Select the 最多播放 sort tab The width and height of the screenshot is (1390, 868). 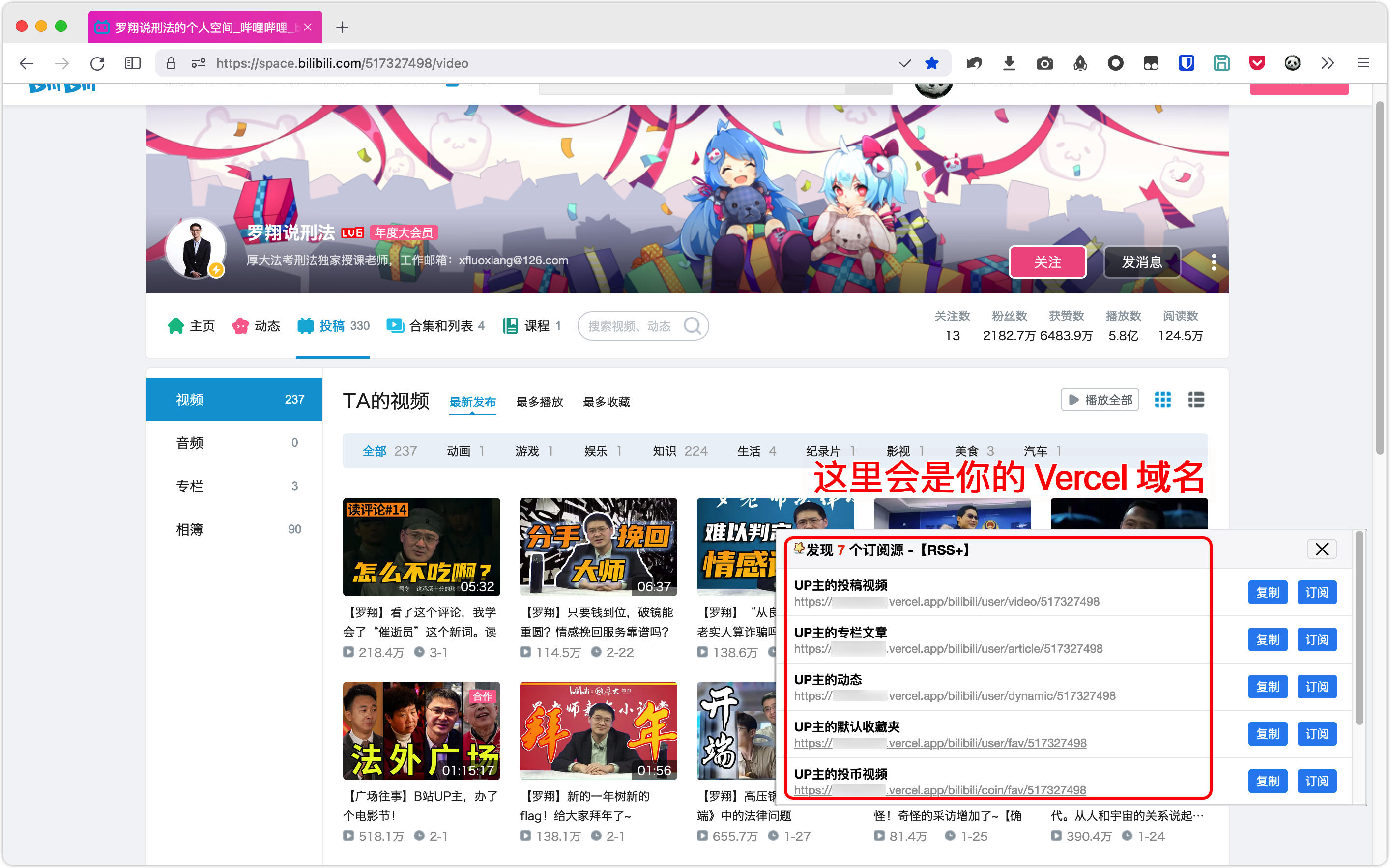tap(539, 402)
